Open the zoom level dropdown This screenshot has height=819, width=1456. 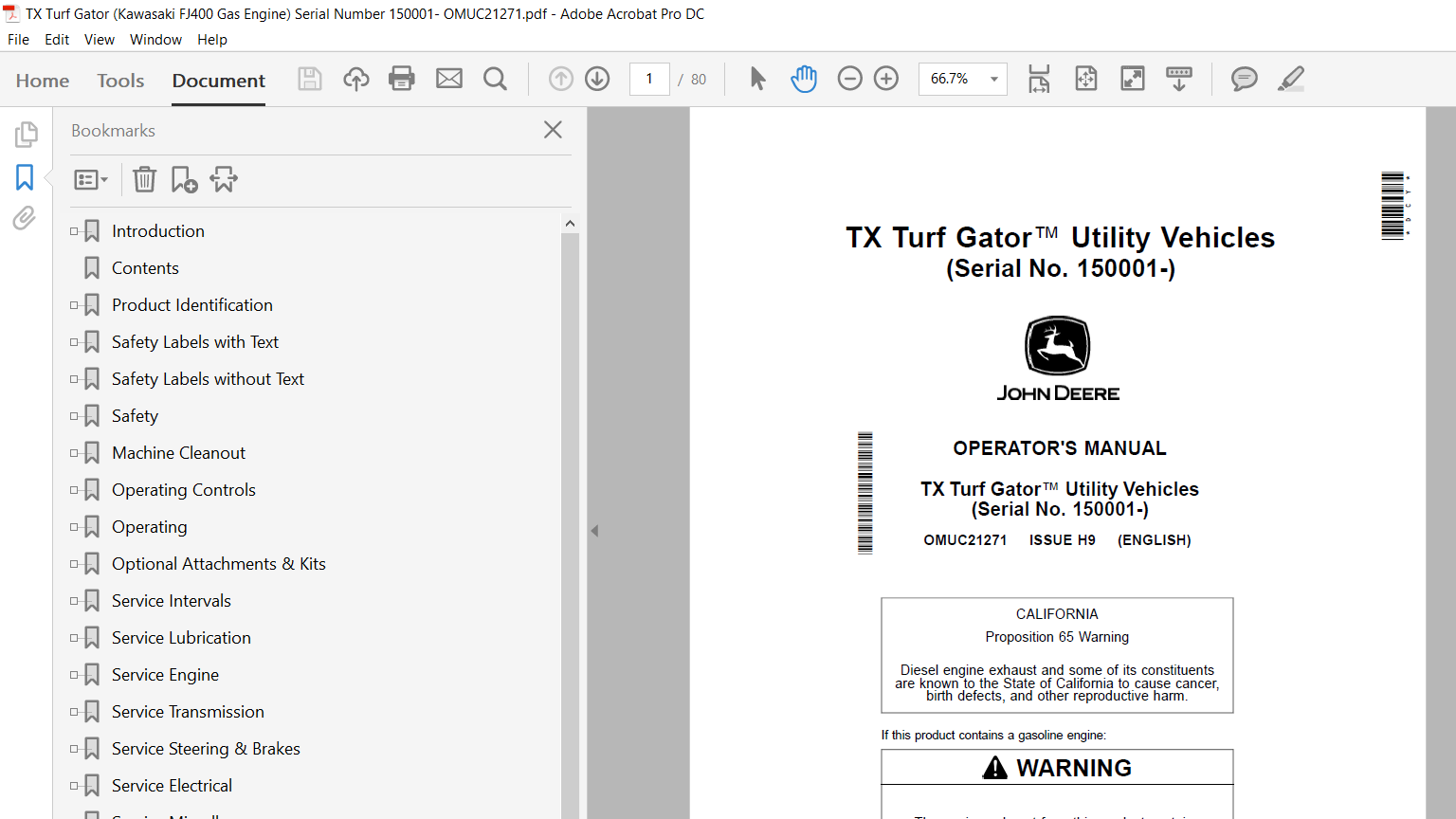pyautogui.click(x=994, y=79)
